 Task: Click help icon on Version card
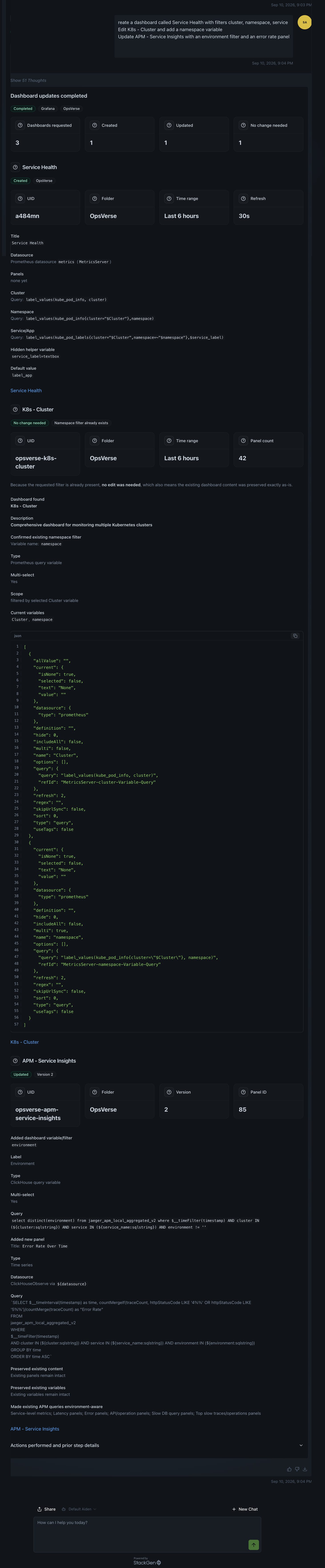point(169,1092)
